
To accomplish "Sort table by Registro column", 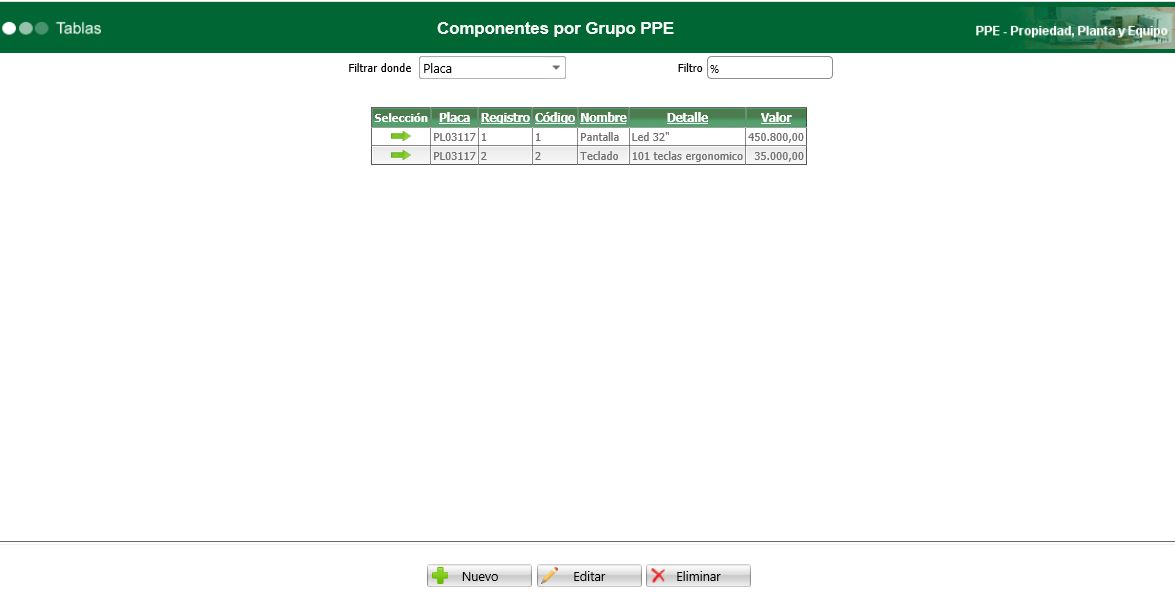I will [x=505, y=118].
